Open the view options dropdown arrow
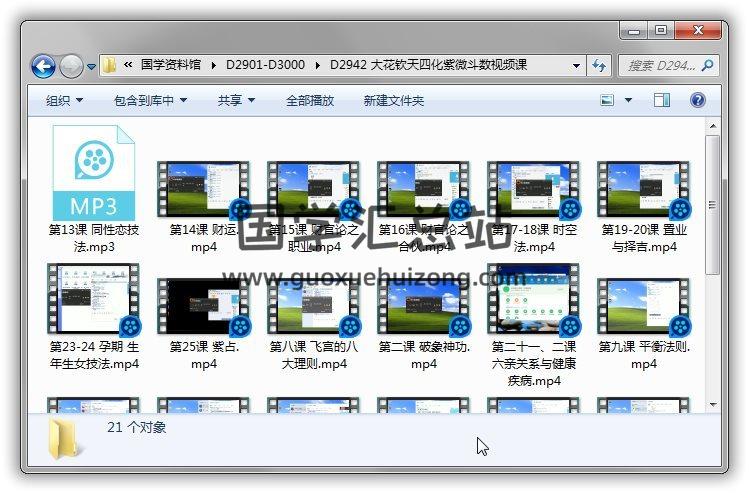Screen dimensions: 749x494 (x=629, y=100)
